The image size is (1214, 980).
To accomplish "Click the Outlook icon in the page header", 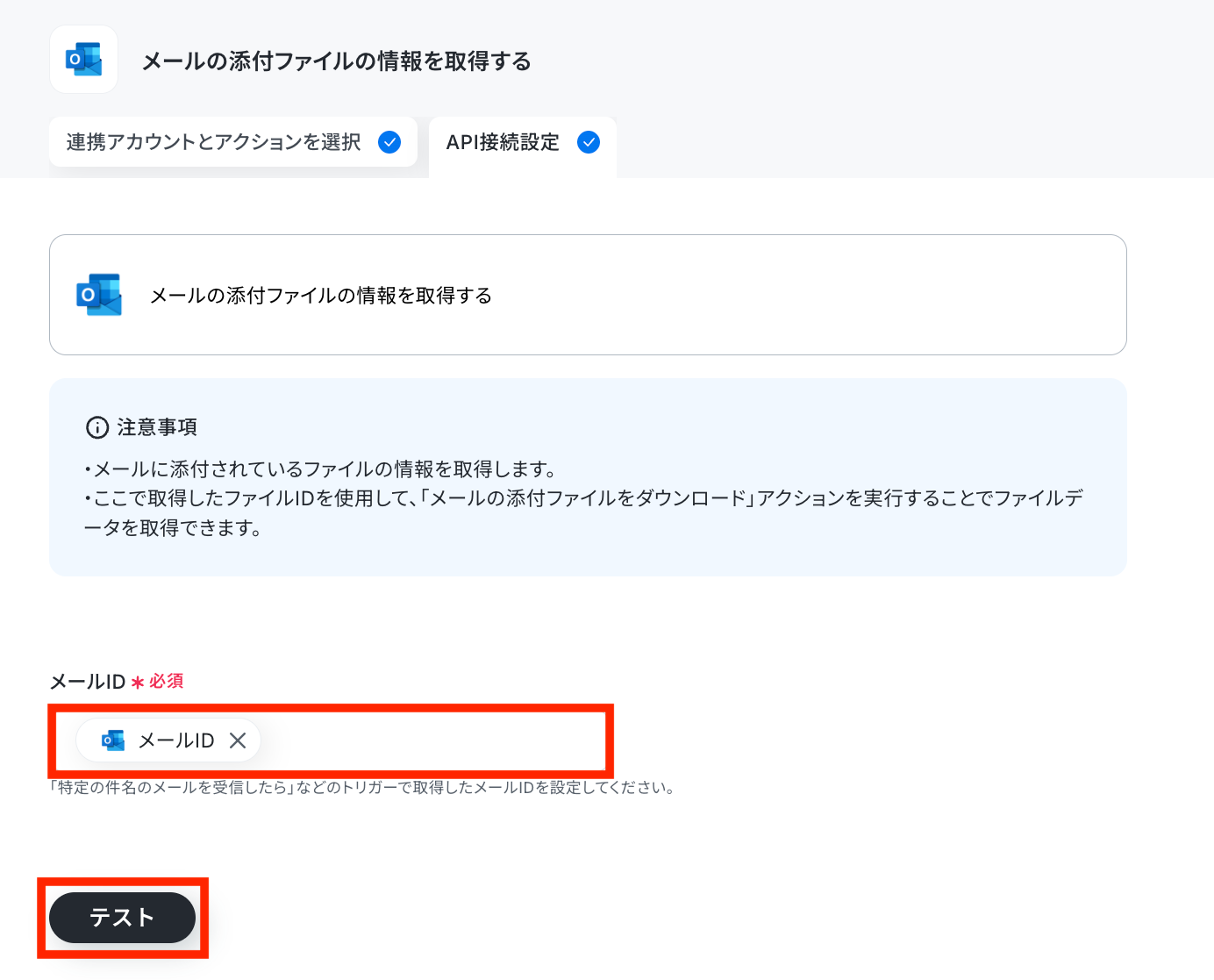I will coord(84,60).
